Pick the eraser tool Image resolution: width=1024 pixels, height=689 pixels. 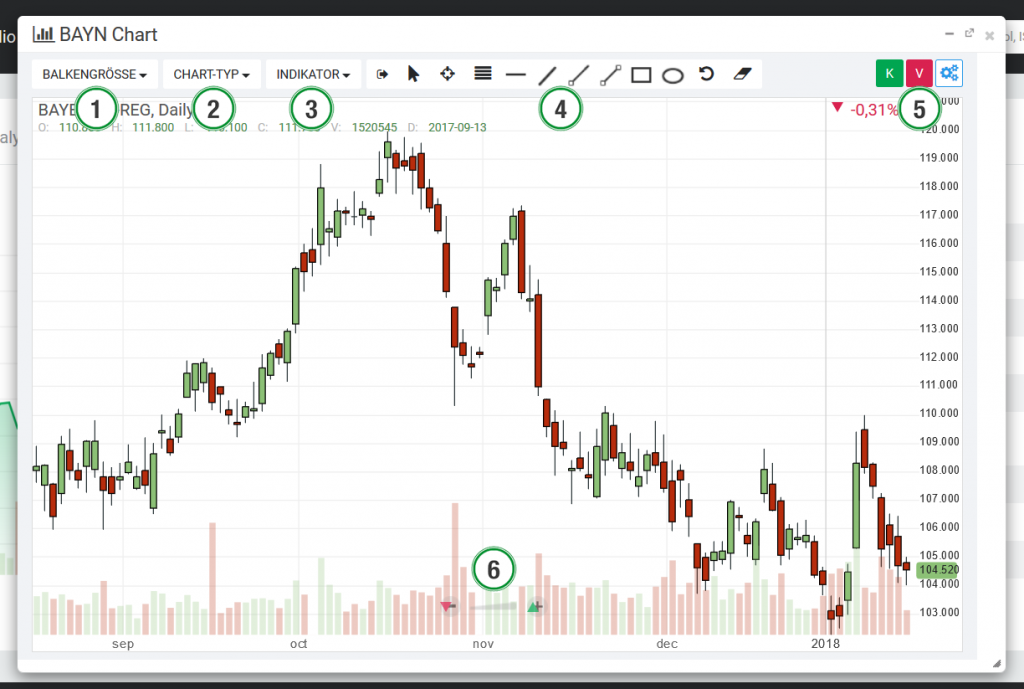pos(743,74)
